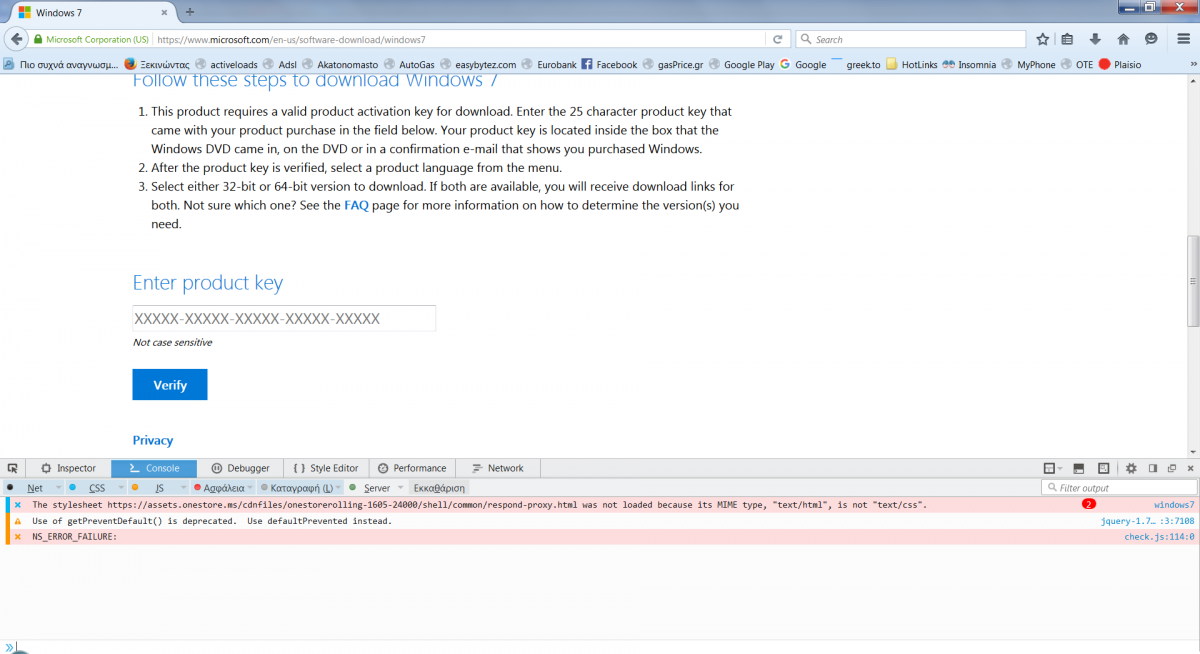Focus the product key input field
1200x654 pixels.
[284, 319]
